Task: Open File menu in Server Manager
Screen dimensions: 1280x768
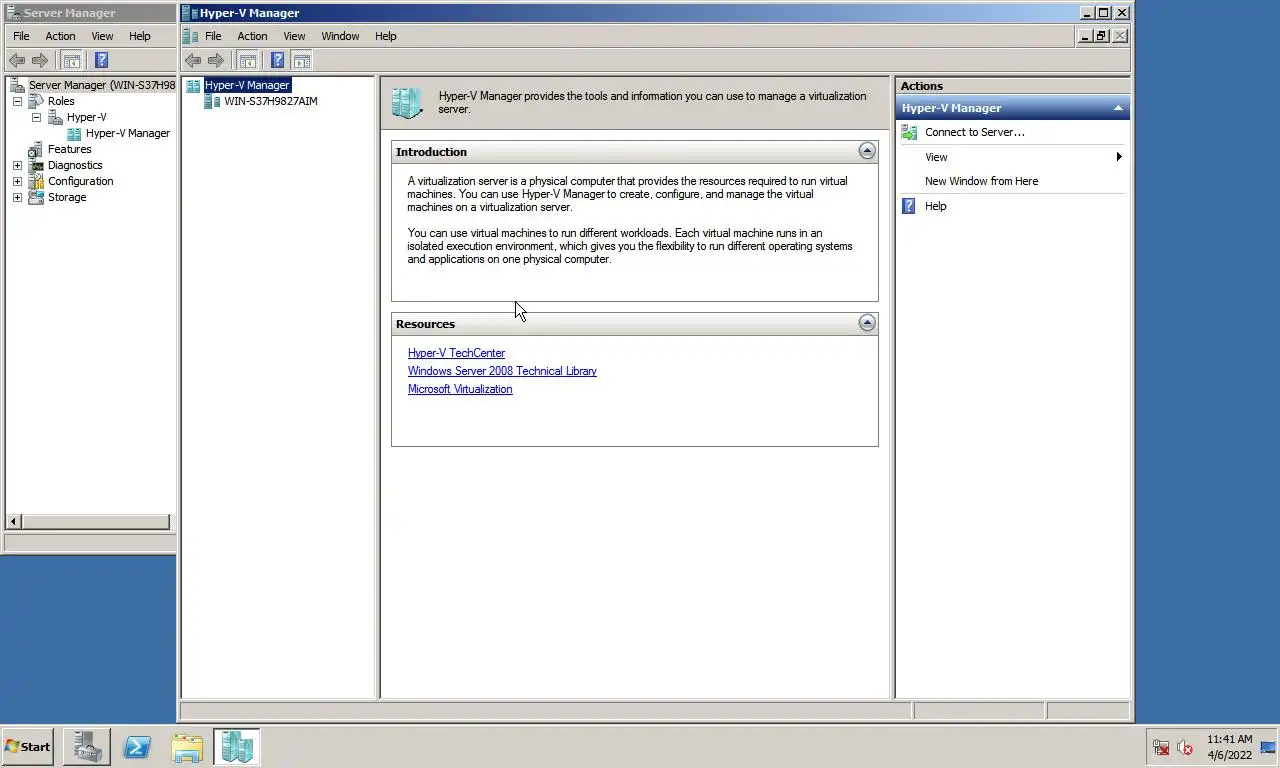Action: (x=21, y=36)
